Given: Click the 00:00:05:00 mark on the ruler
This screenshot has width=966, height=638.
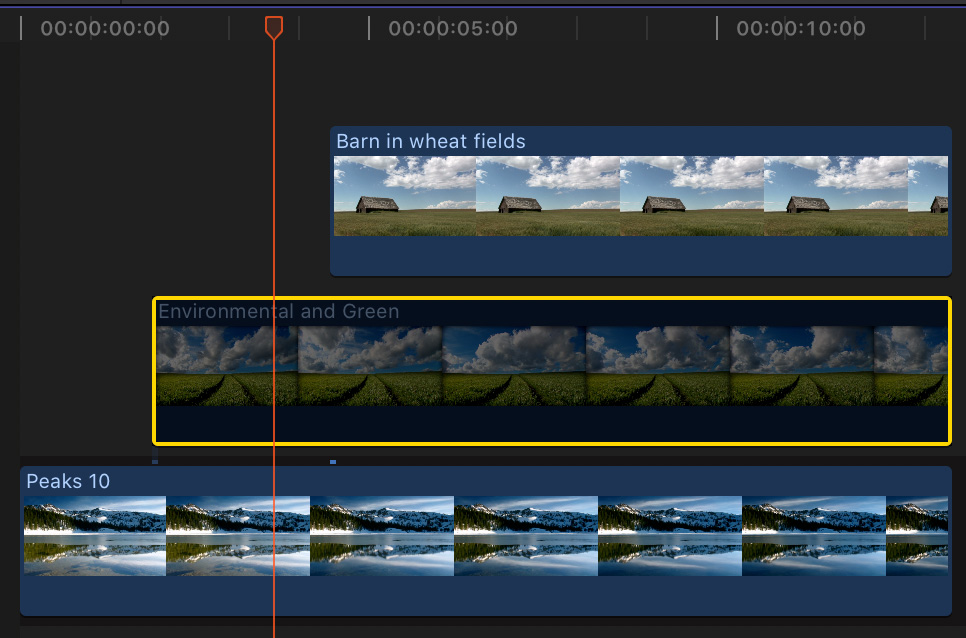Looking at the screenshot, I should pos(452,29).
